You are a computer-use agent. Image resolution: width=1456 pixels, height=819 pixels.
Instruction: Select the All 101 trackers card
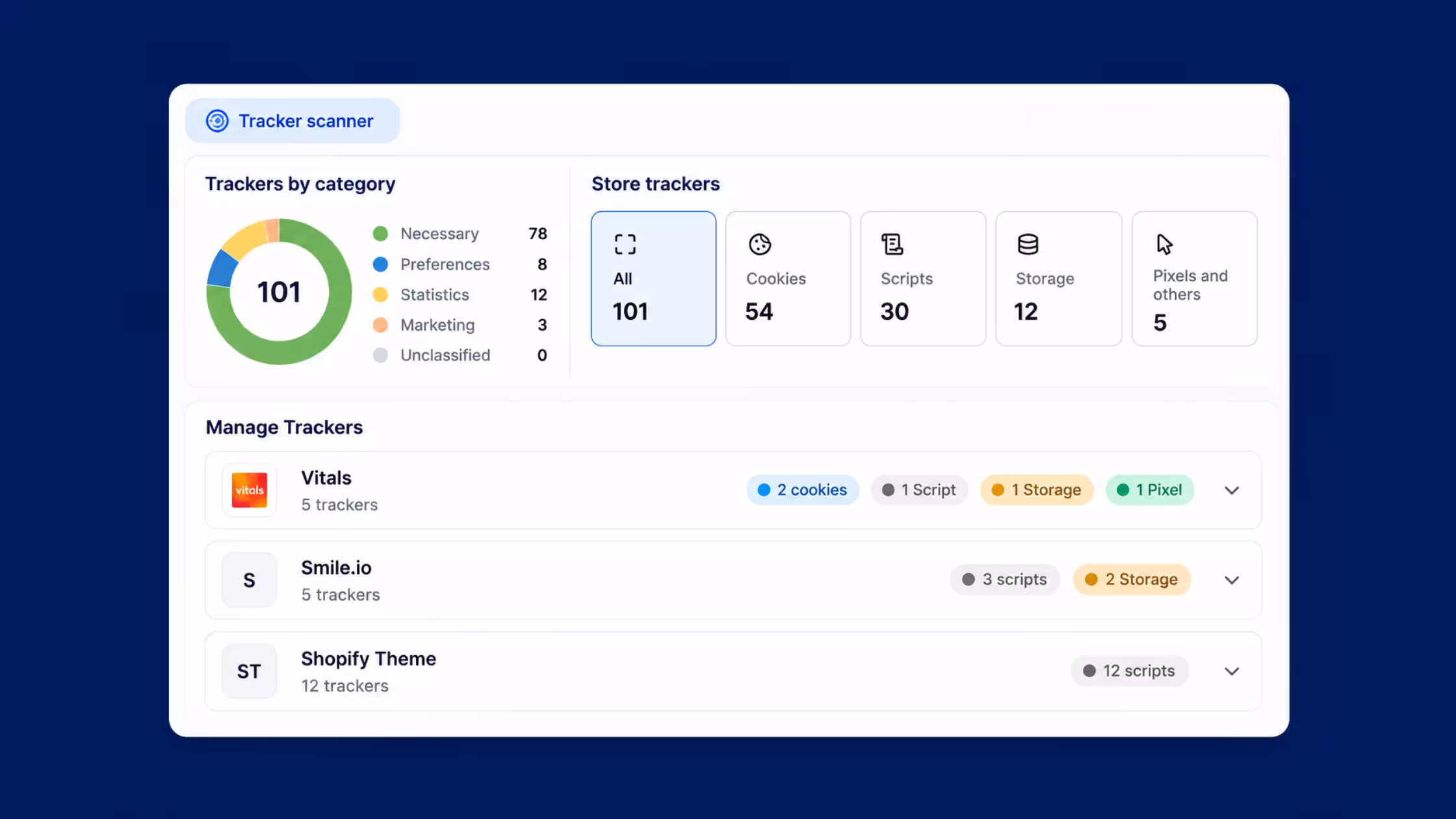pos(653,278)
